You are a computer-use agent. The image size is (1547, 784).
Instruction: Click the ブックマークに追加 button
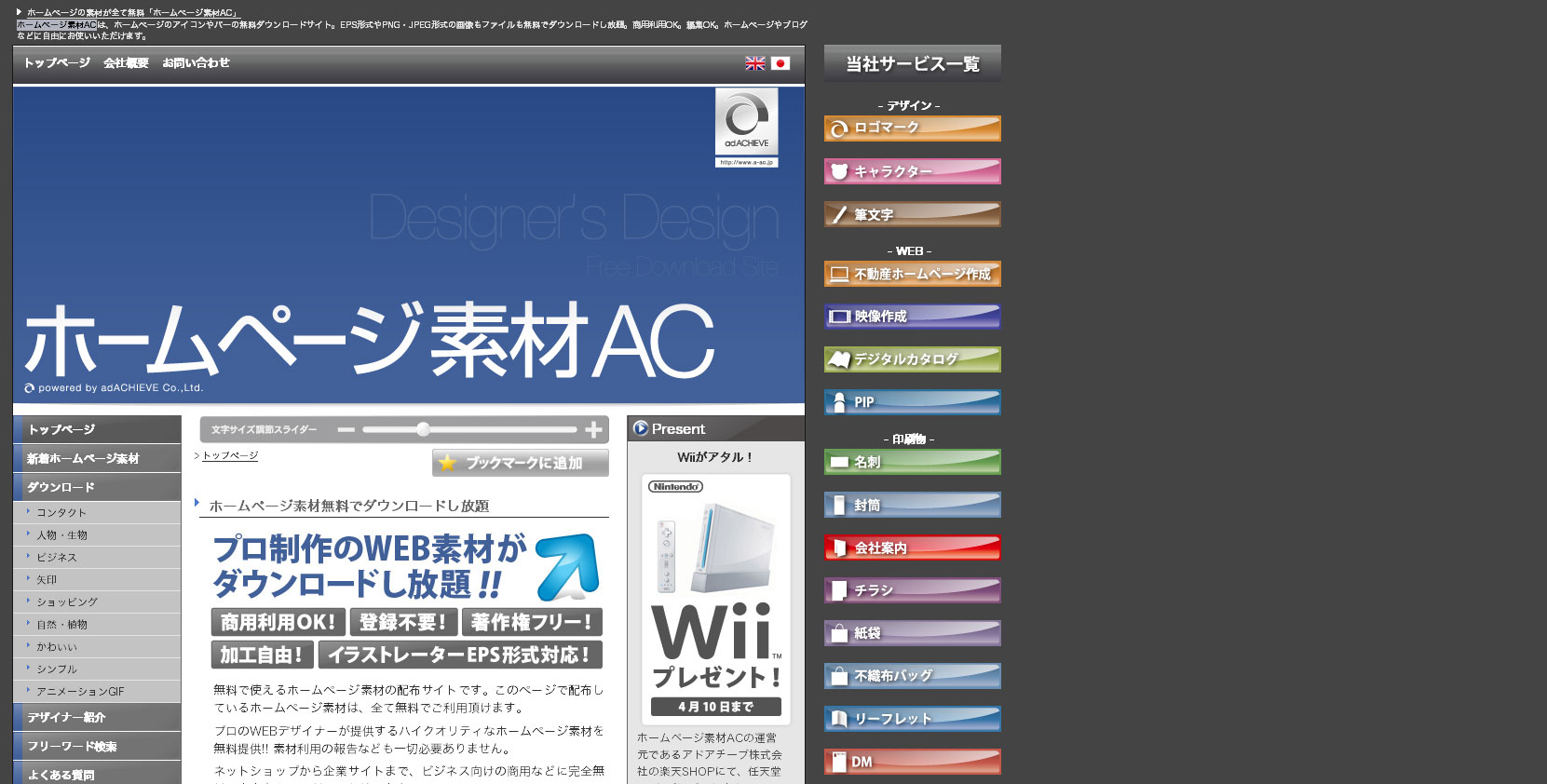pos(521,463)
